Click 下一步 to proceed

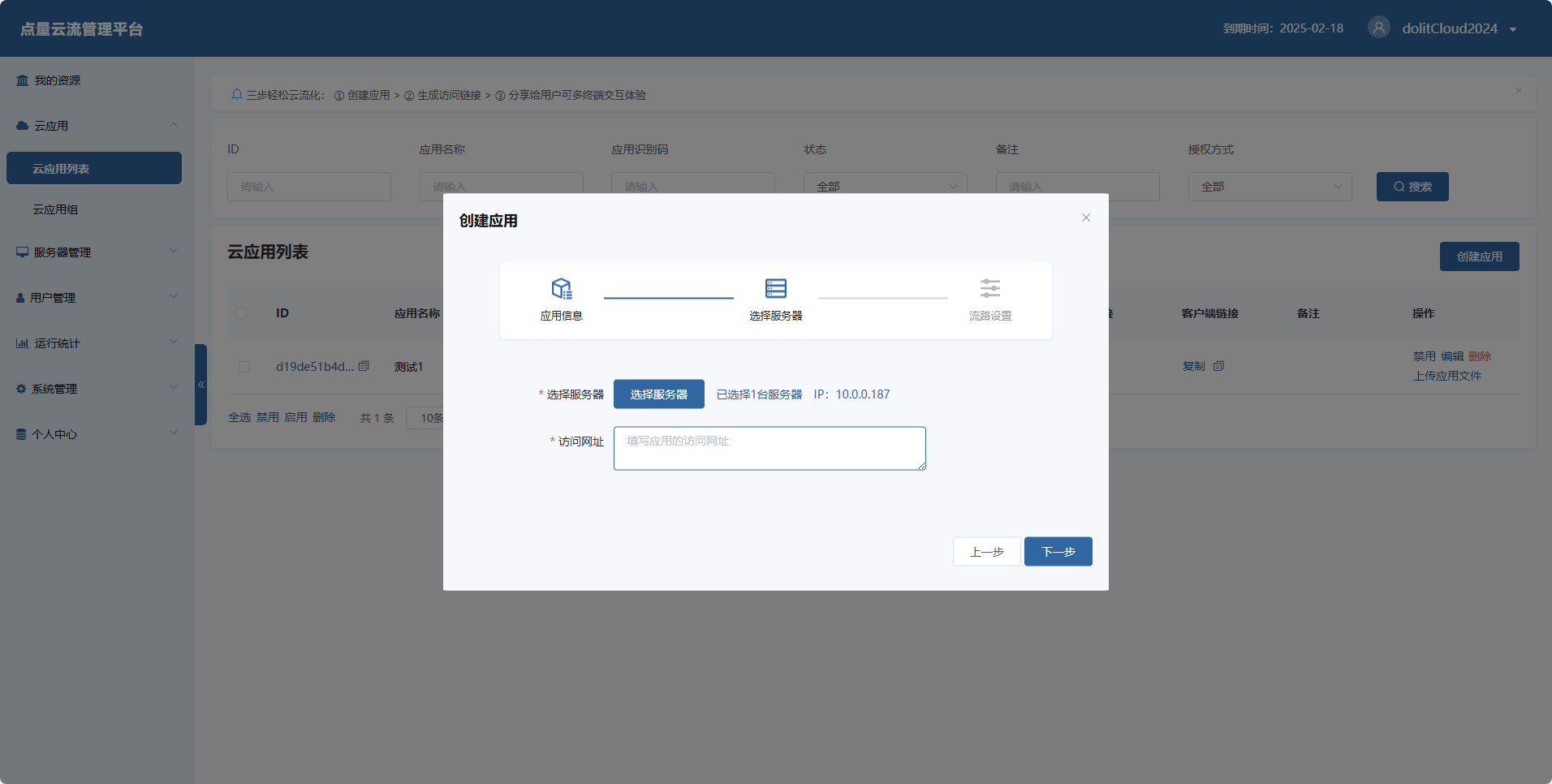tap(1058, 552)
